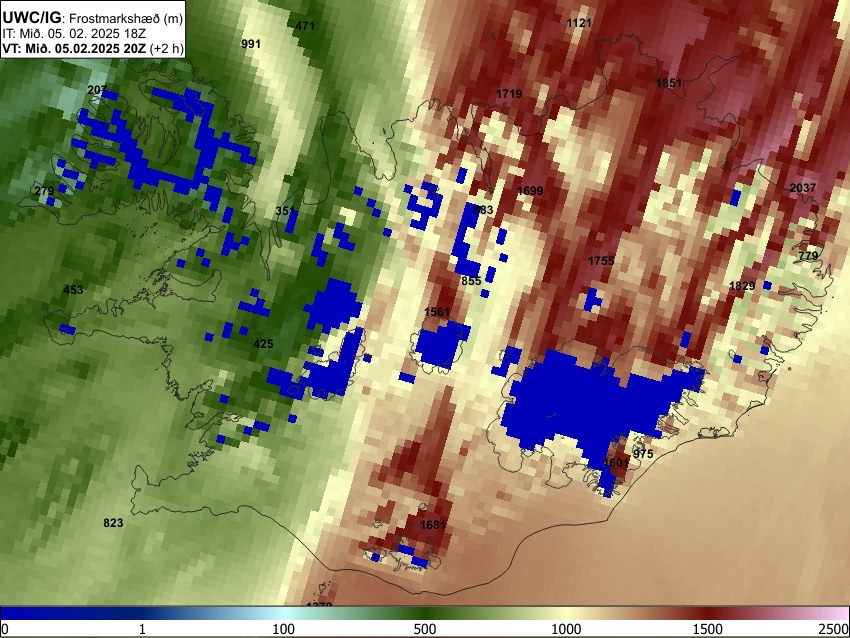Click the IT: Mið. 05. 02. 2025 18Z line
The image size is (850, 638).
[74, 34]
